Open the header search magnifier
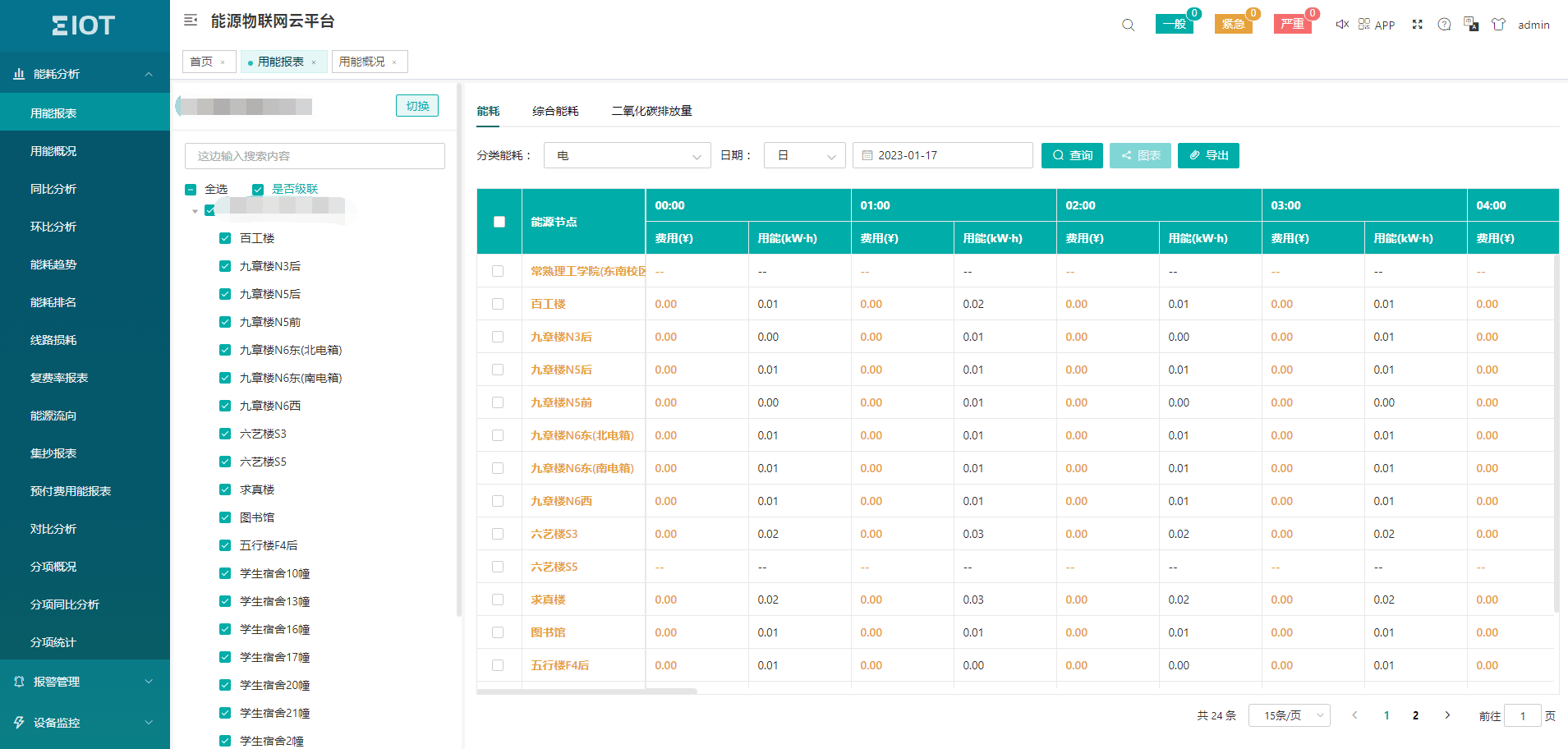1568x749 pixels. coord(1129,25)
